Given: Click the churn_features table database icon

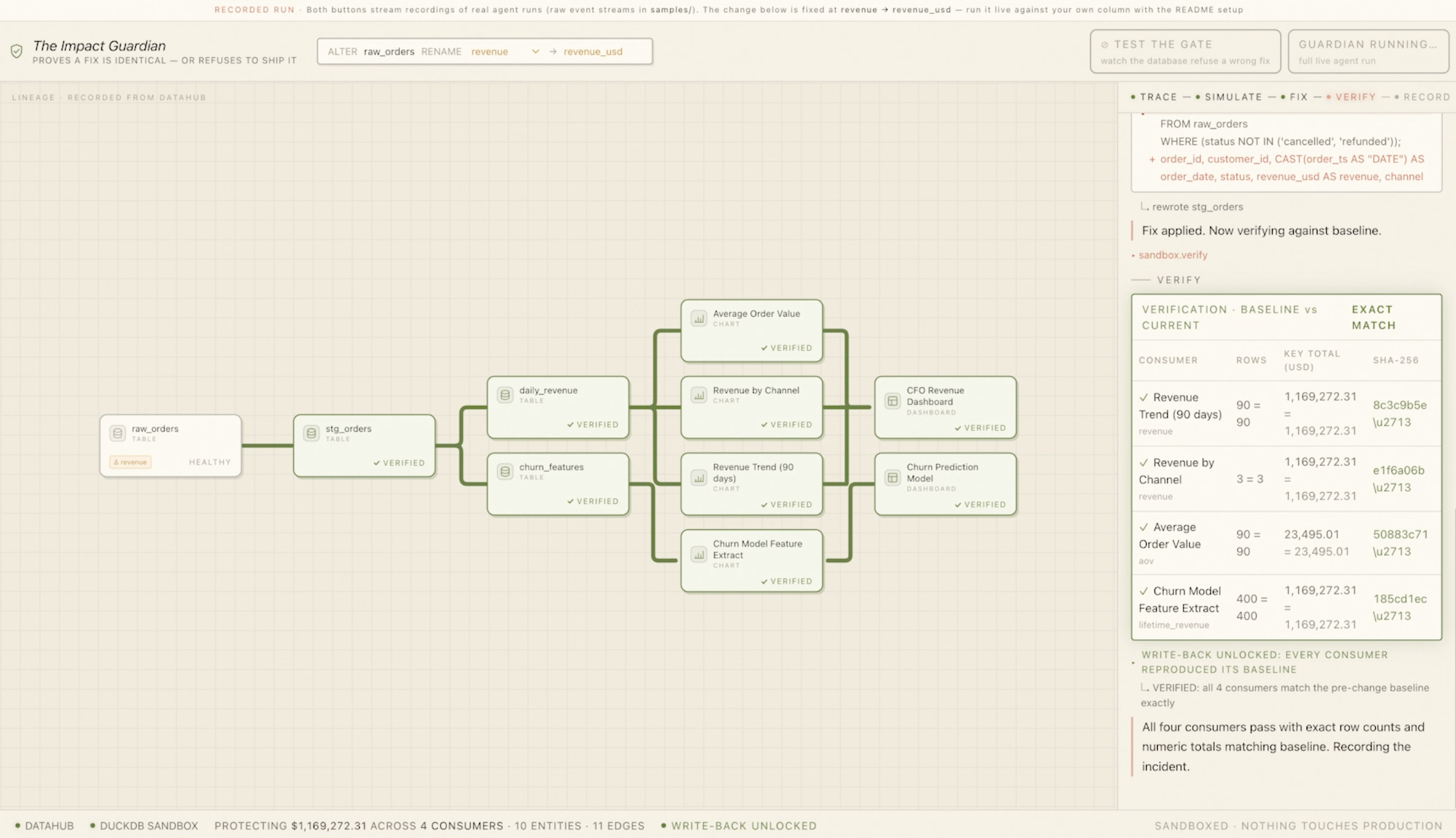Looking at the screenshot, I should point(505,472).
